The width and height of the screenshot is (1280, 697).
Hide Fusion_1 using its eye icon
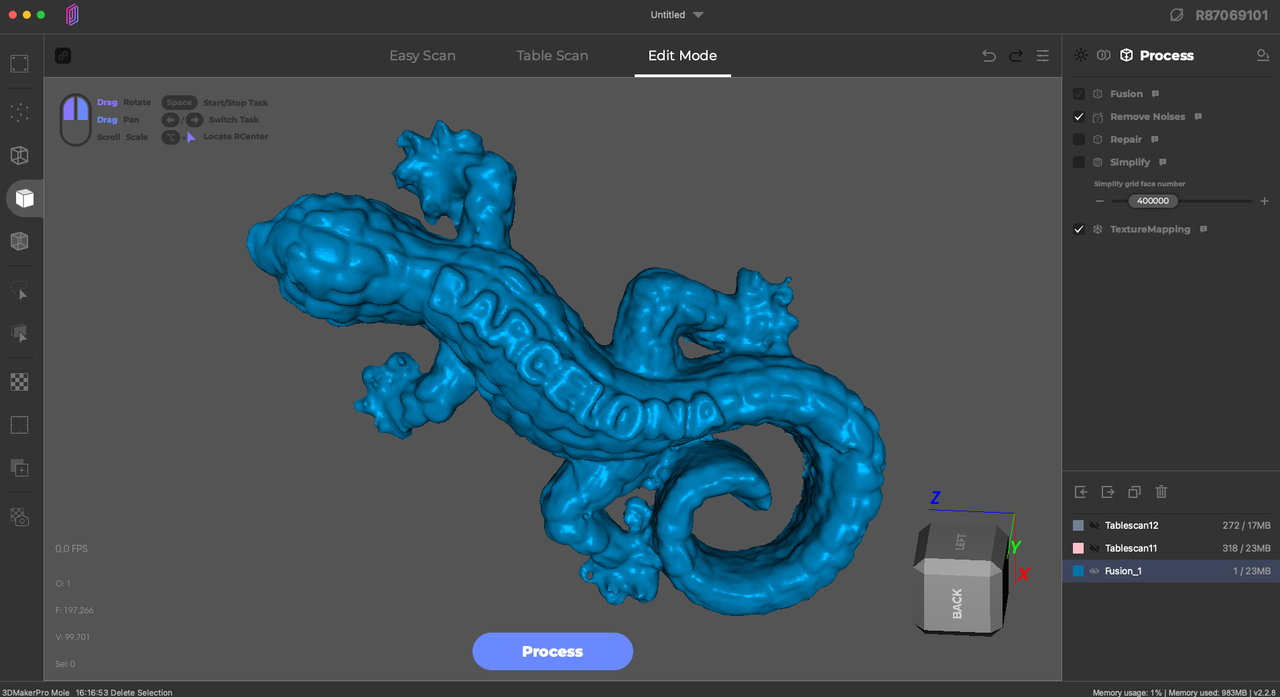[x=1095, y=571]
